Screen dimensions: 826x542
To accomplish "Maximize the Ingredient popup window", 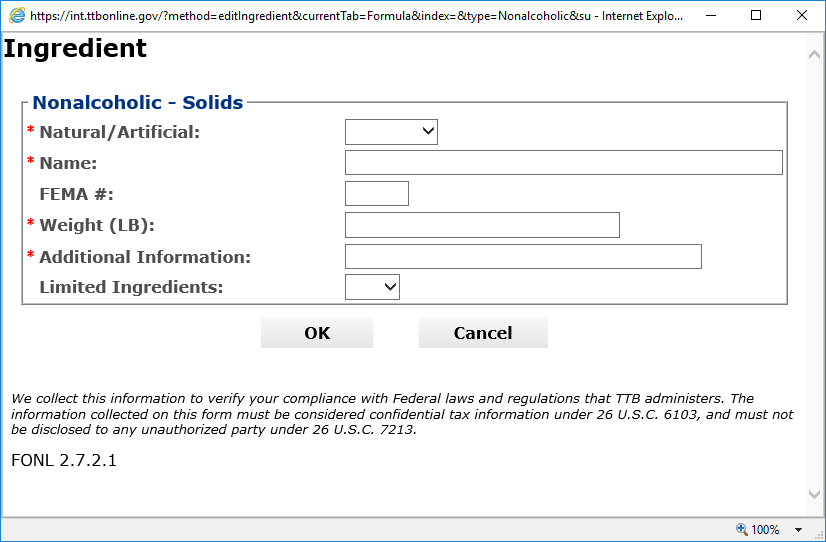I will coord(755,15).
